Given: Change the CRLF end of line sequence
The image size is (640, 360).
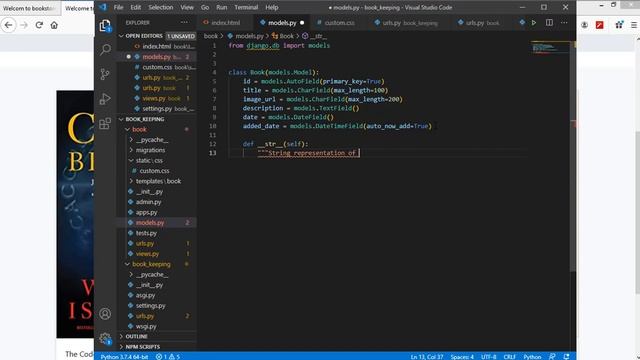Looking at the screenshot, I should (x=509, y=357).
